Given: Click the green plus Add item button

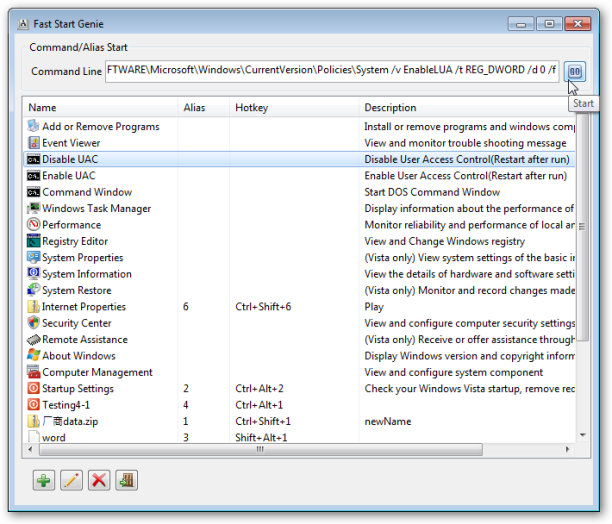Looking at the screenshot, I should pos(44,480).
